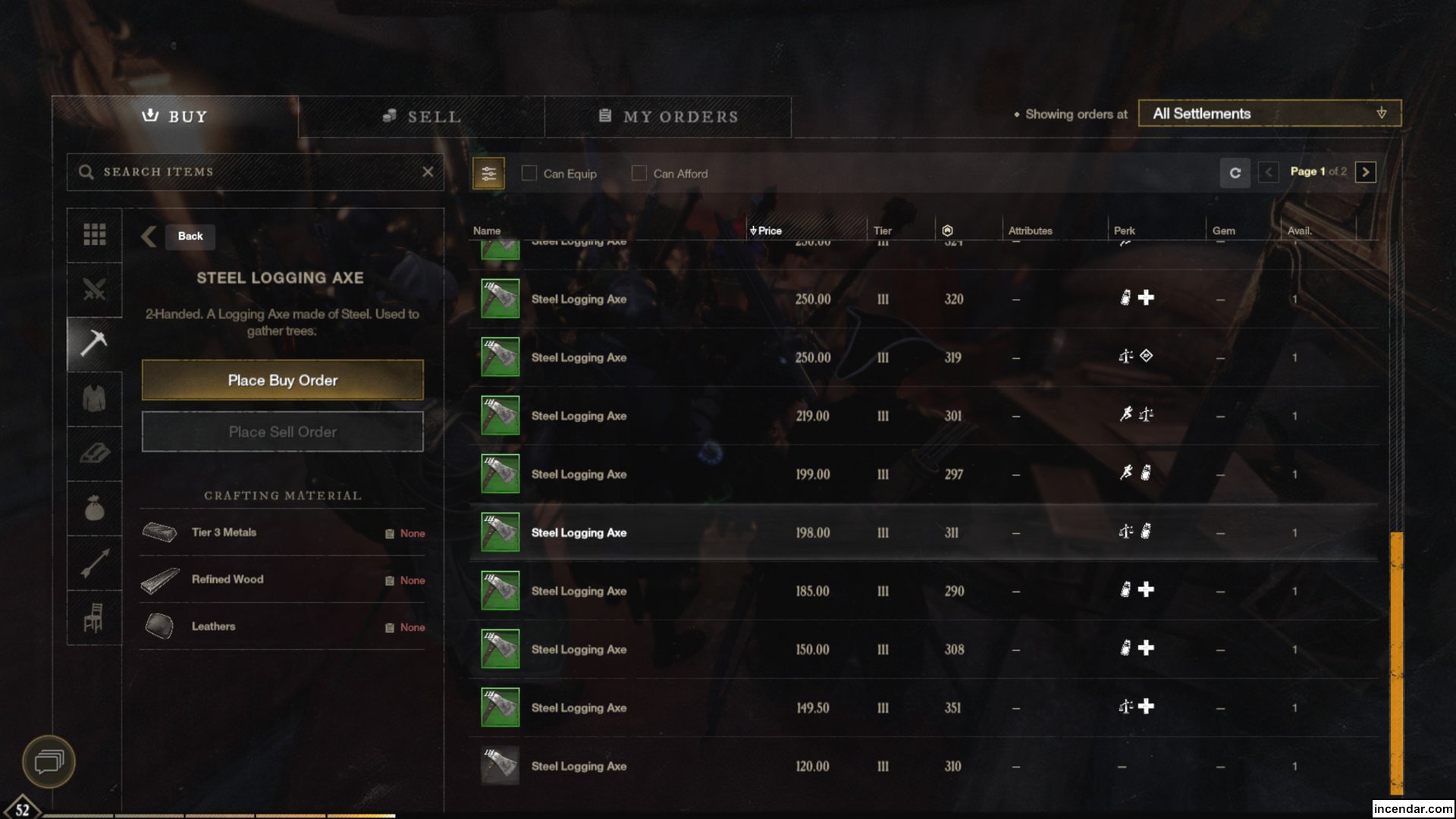Click the Place Buy Order button
The image size is (1456, 819).
(282, 380)
